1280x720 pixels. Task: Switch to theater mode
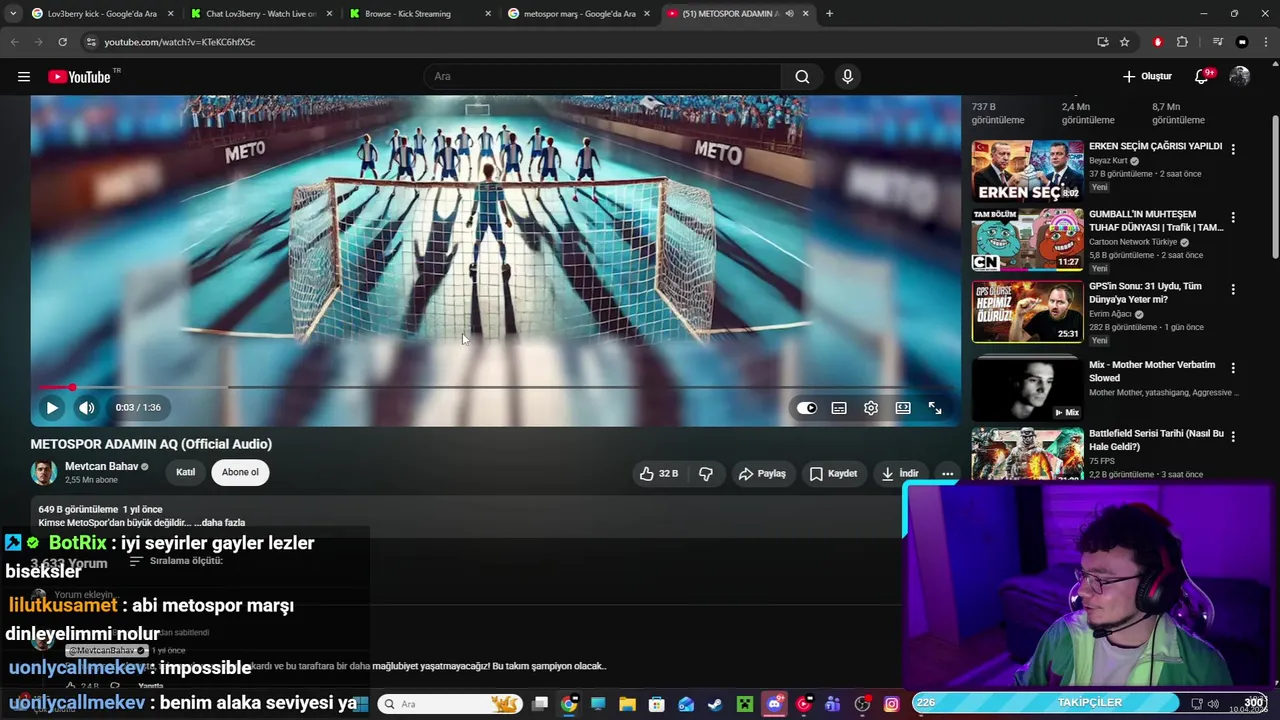[903, 408]
